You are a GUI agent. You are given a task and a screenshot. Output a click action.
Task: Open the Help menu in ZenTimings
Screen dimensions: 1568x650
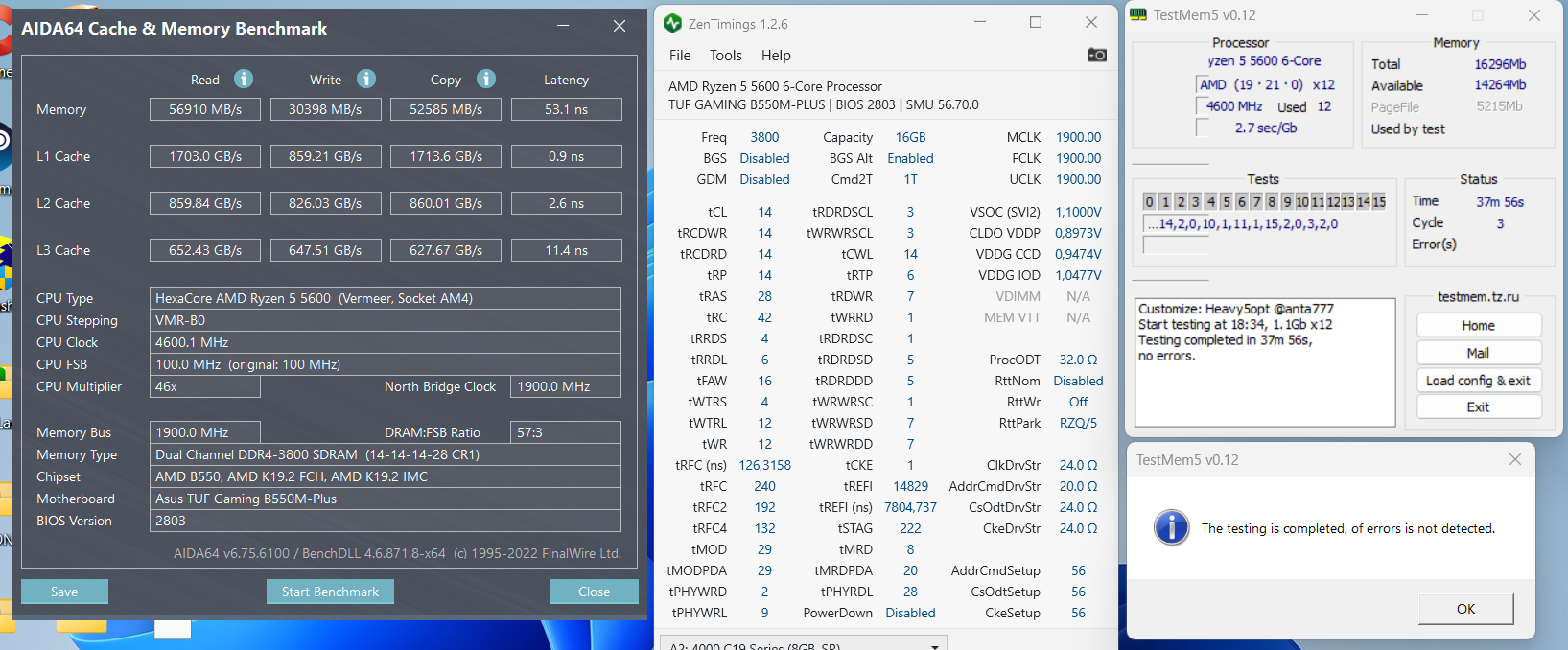pos(776,56)
